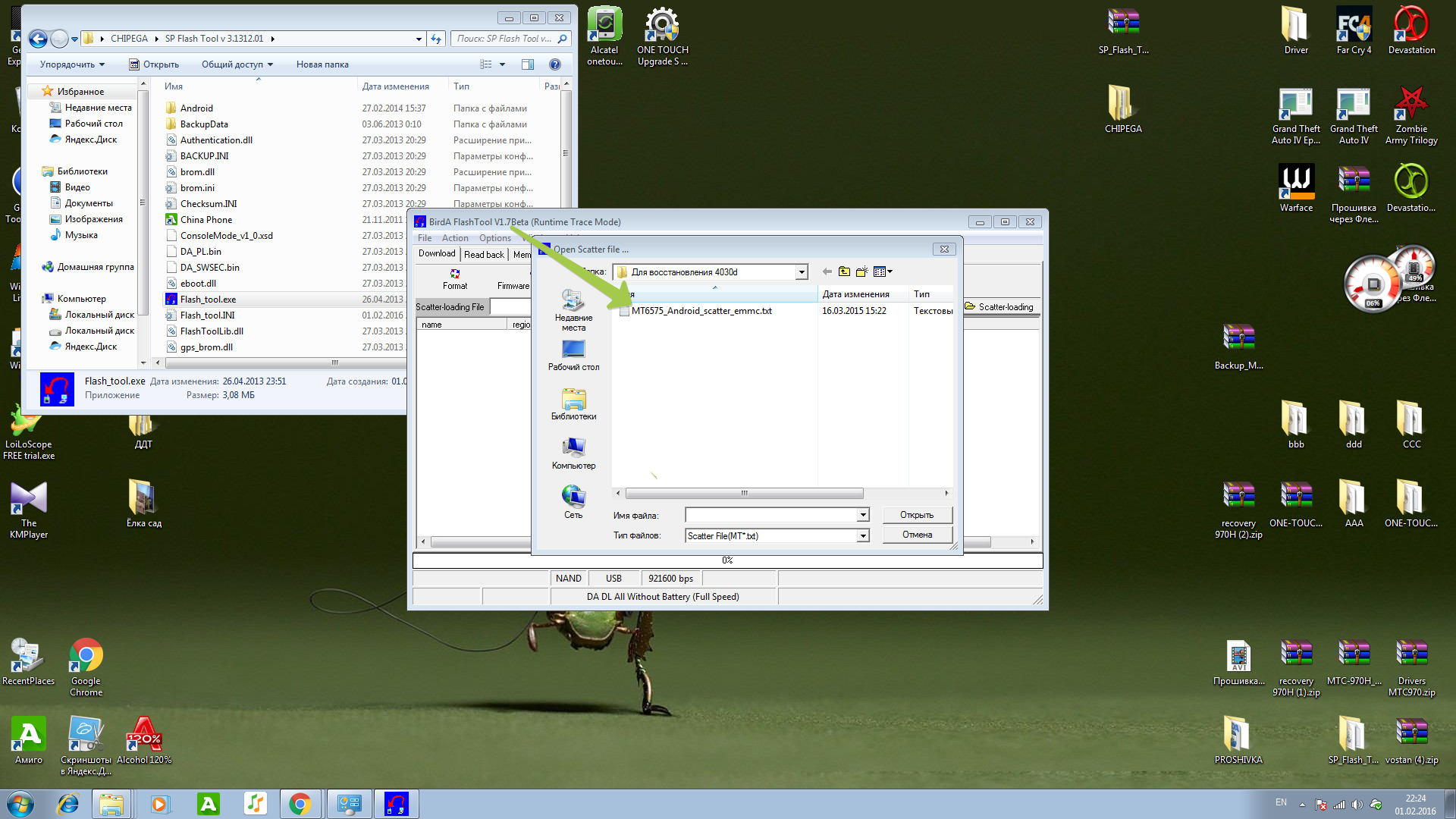Click the Format tool icon
The image size is (1456, 819).
click(455, 275)
